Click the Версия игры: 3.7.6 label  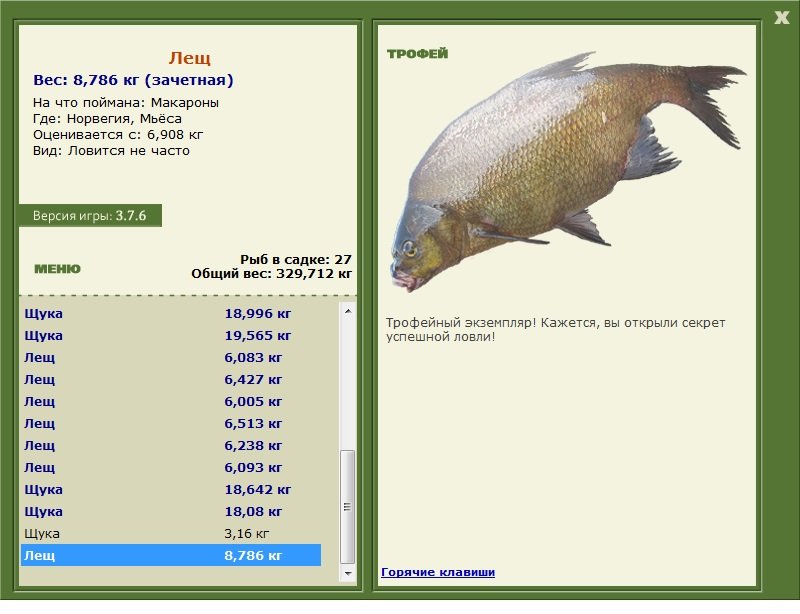tap(90, 215)
